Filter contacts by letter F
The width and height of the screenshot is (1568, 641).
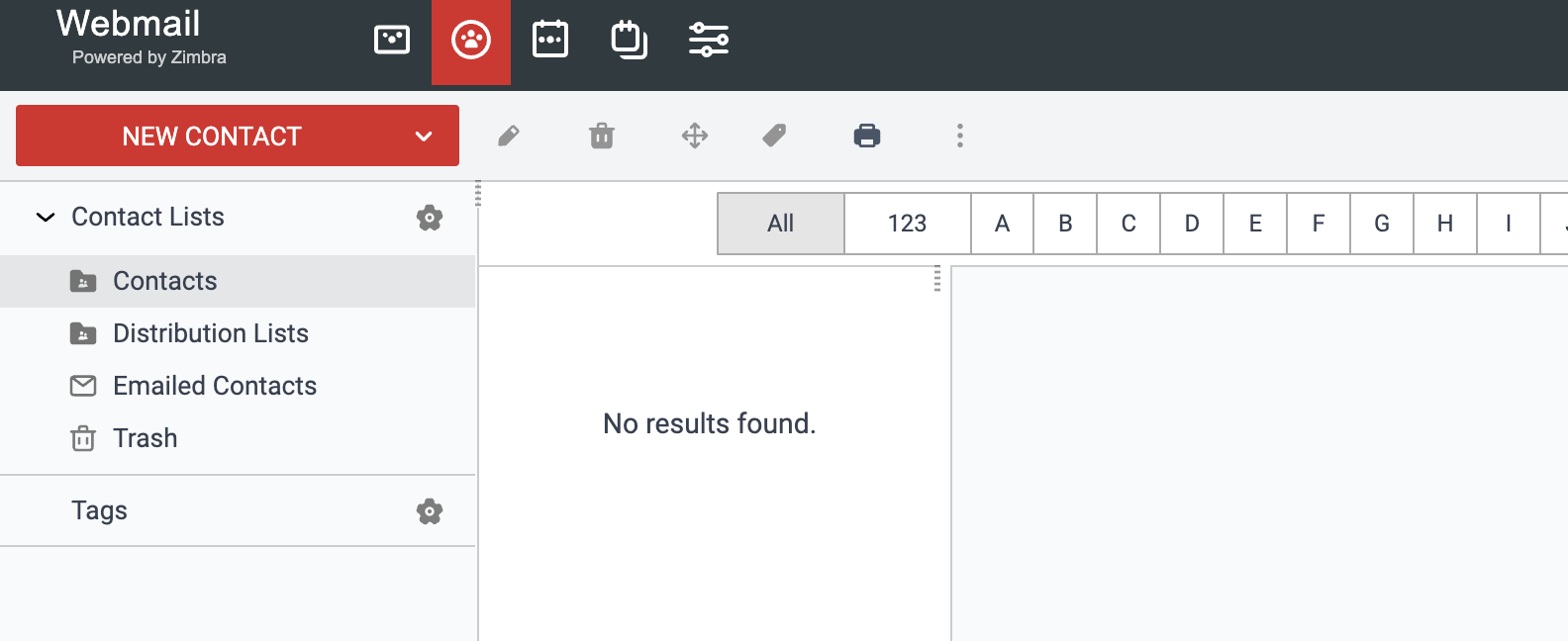click(x=1320, y=224)
